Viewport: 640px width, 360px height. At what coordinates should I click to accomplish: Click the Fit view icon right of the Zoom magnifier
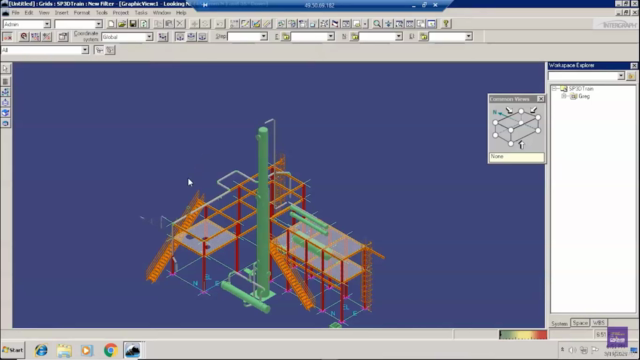tap(388, 24)
